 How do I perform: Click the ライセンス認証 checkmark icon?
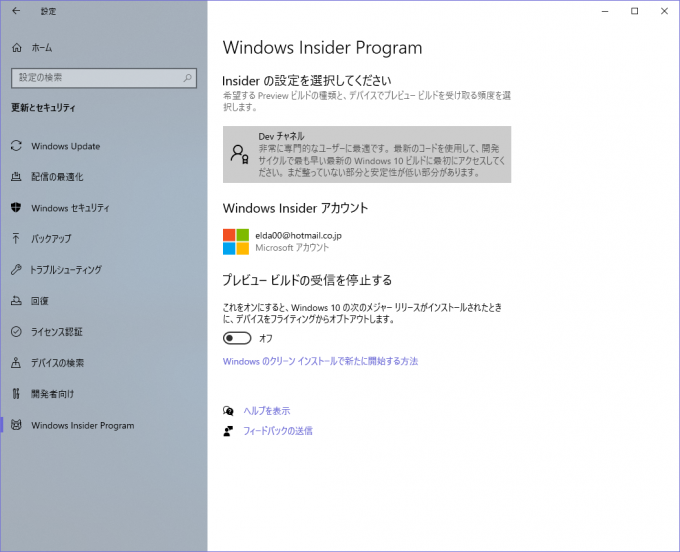[16, 332]
